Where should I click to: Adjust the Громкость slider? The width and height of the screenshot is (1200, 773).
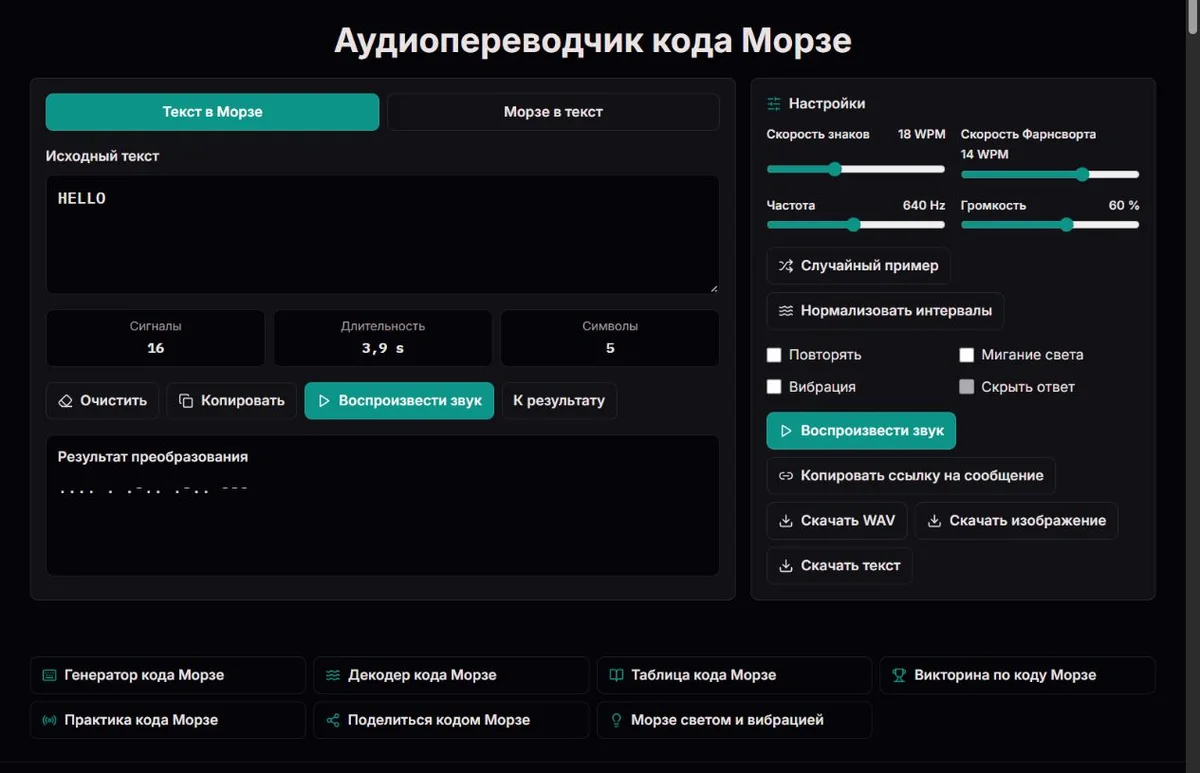tap(1050, 225)
